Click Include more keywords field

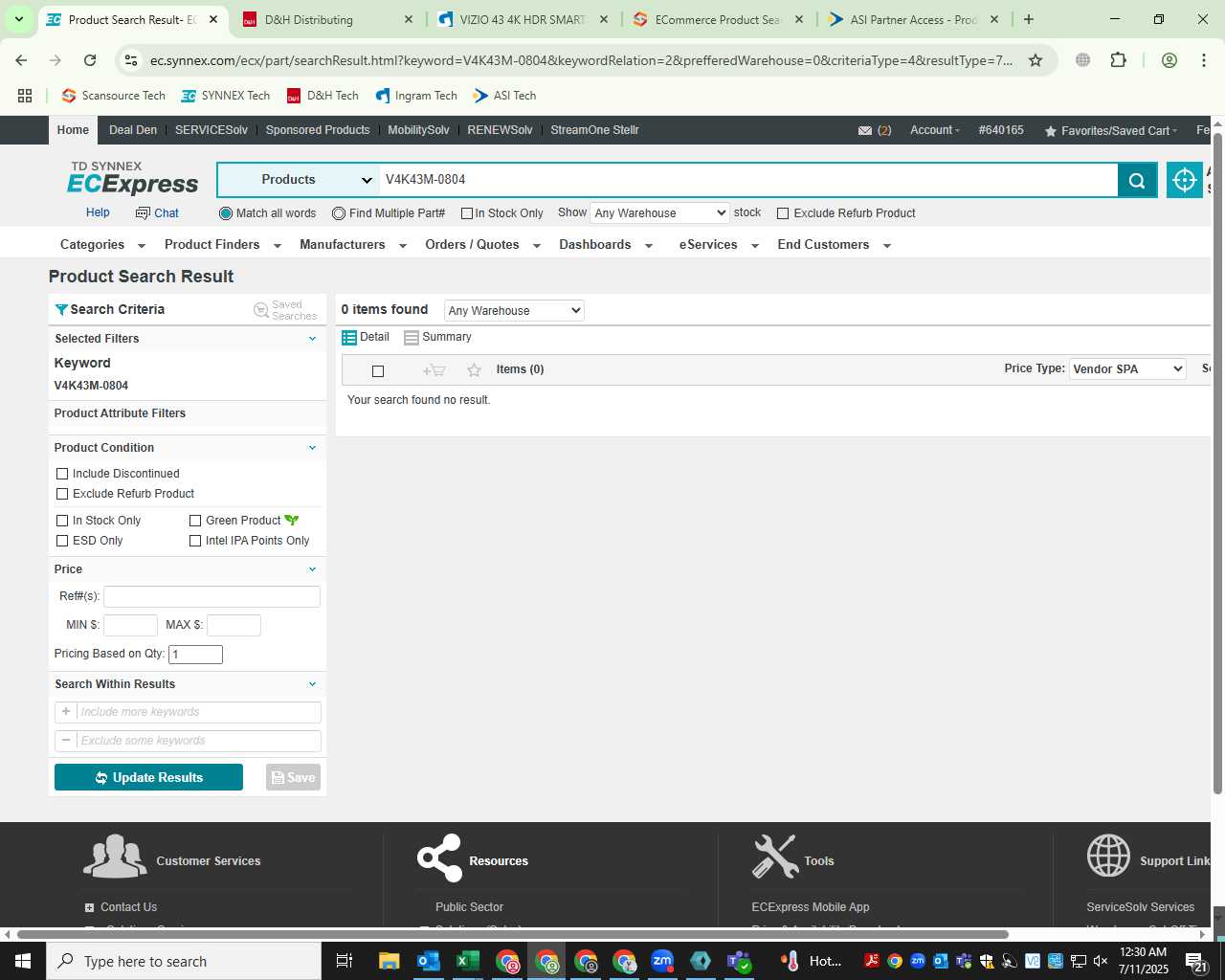point(198,712)
